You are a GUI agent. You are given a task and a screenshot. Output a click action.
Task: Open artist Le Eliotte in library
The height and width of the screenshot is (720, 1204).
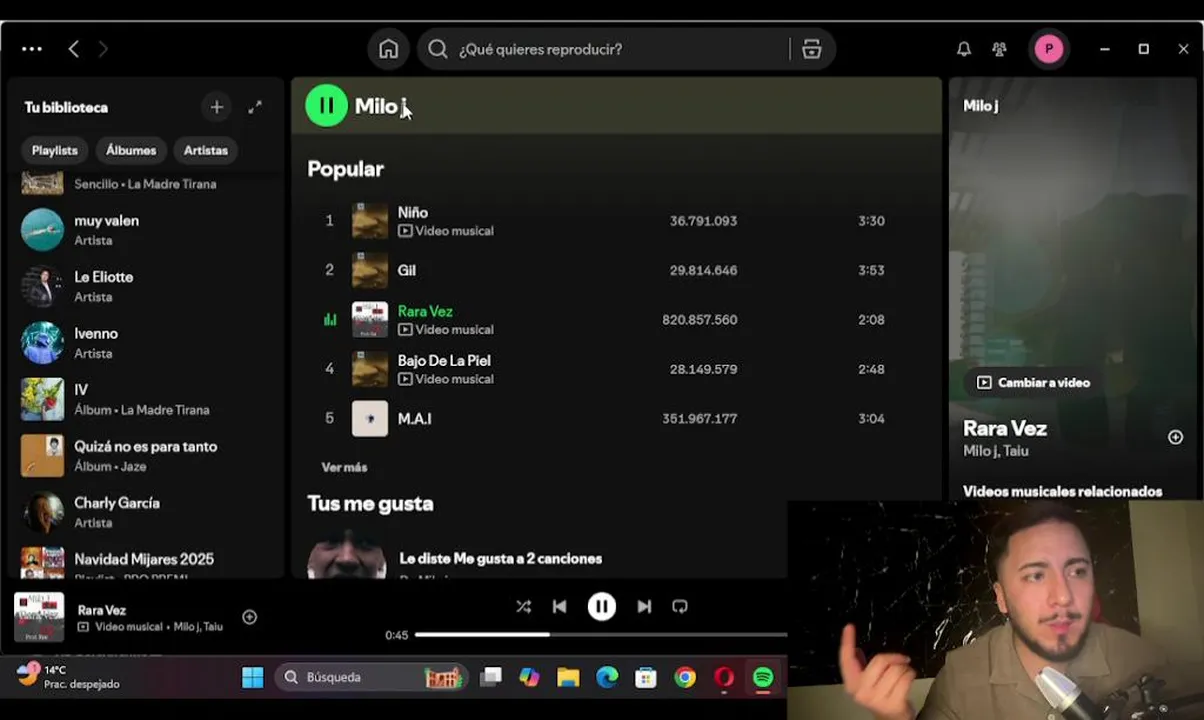click(x=145, y=286)
